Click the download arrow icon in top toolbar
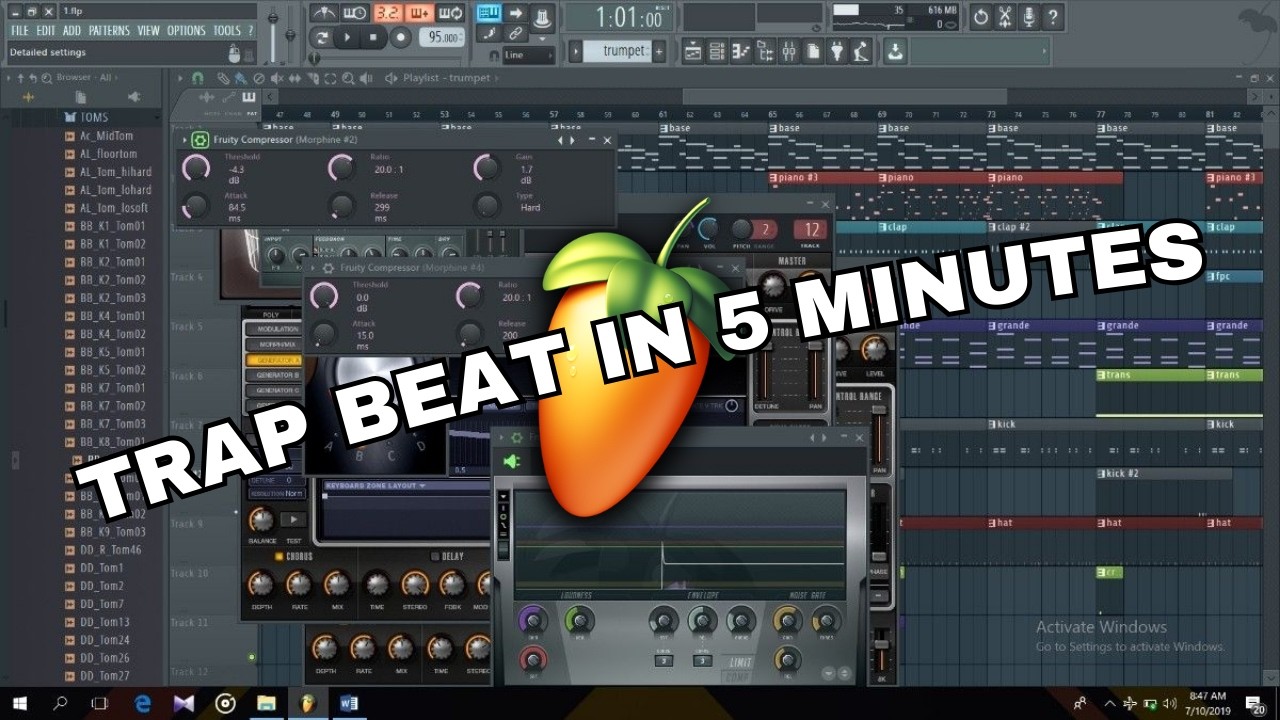 click(x=894, y=51)
